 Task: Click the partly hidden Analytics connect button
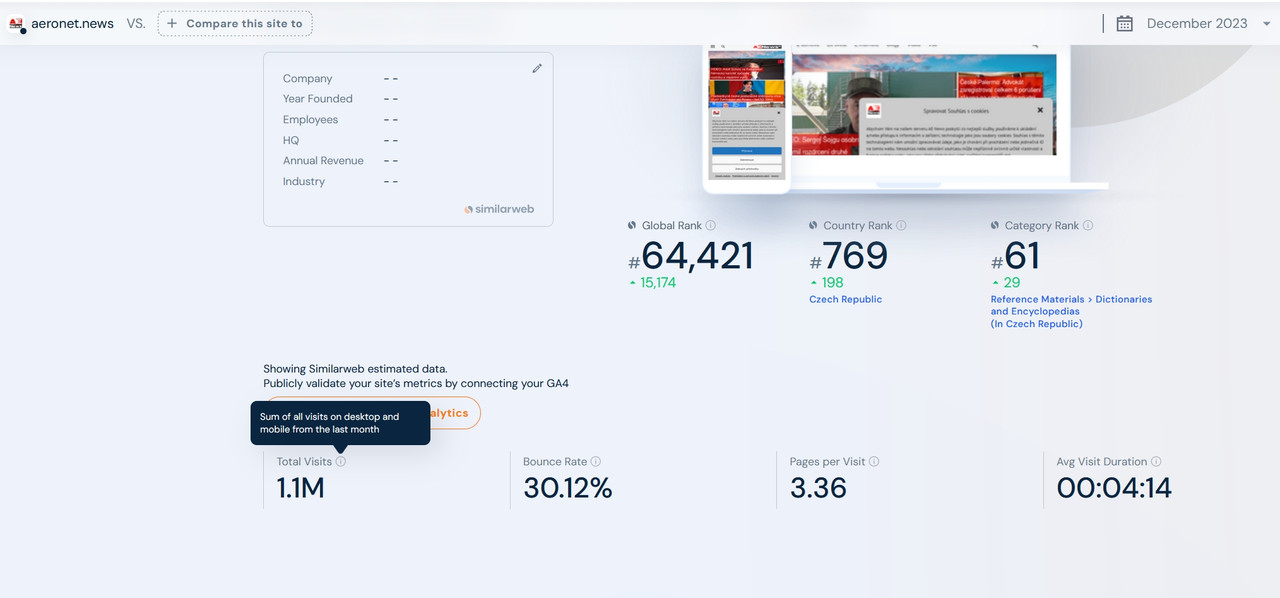click(x=455, y=413)
